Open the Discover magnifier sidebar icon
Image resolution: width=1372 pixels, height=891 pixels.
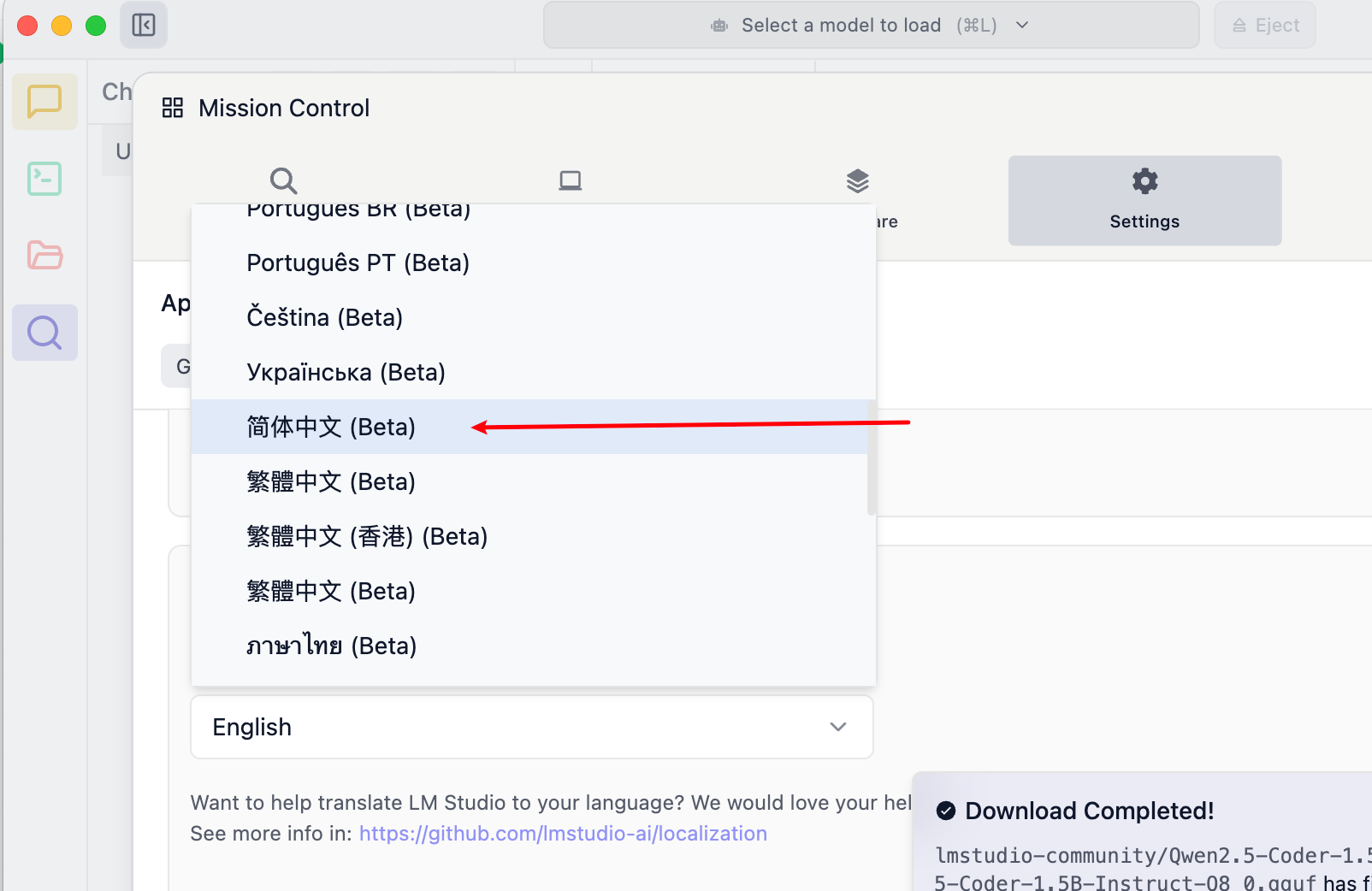(x=44, y=333)
